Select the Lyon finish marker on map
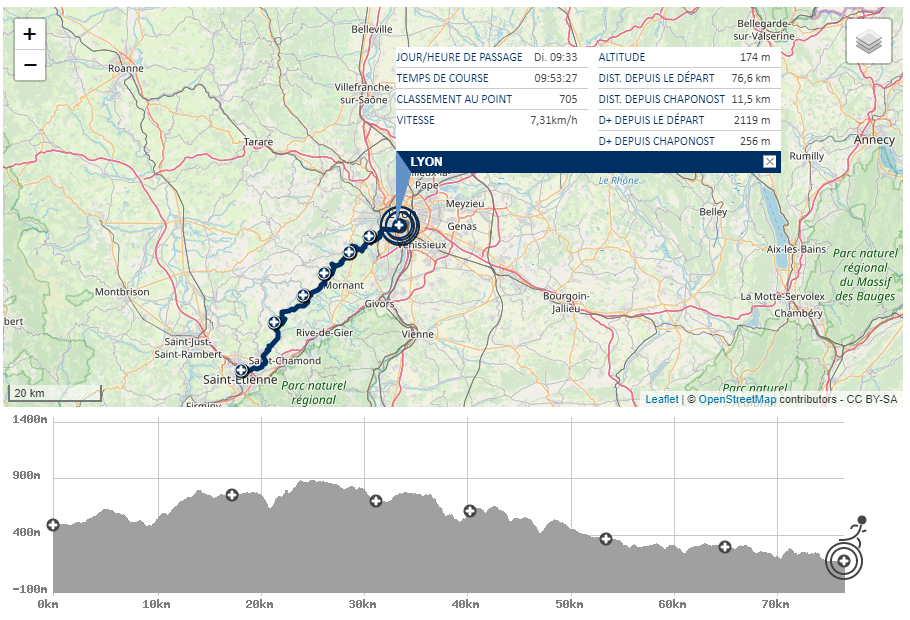Image resolution: width=910 pixels, height=620 pixels. (399, 226)
